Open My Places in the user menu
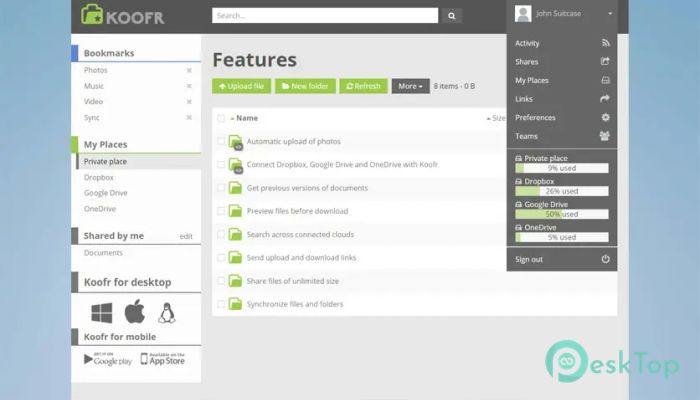The height and width of the screenshot is (400, 700). 532,80
